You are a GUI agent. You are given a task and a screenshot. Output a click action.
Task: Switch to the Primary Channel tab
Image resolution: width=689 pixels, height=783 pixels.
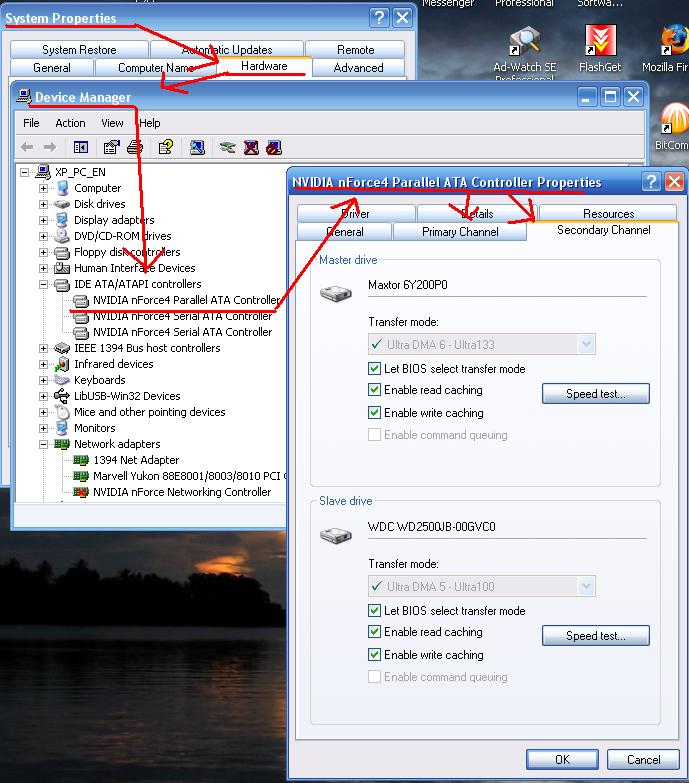(x=460, y=232)
